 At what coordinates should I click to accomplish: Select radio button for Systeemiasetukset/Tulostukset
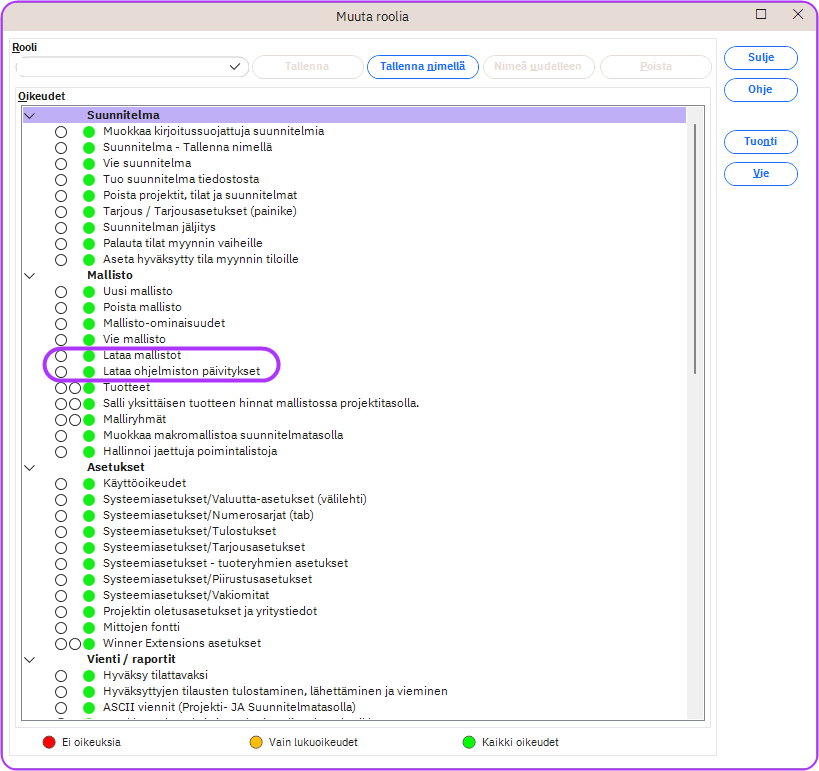click(x=61, y=531)
